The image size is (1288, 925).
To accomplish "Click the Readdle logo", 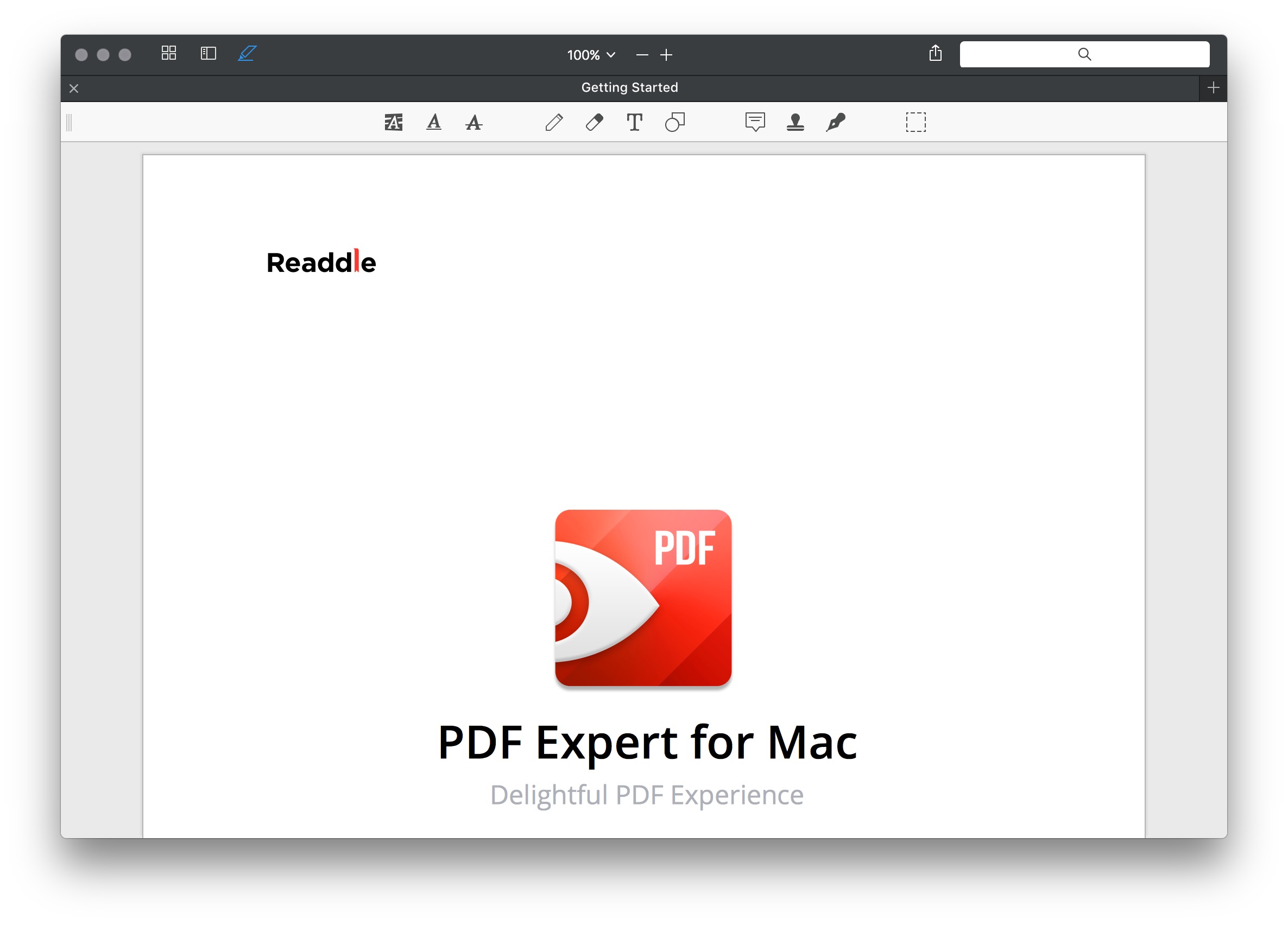I will (321, 262).
